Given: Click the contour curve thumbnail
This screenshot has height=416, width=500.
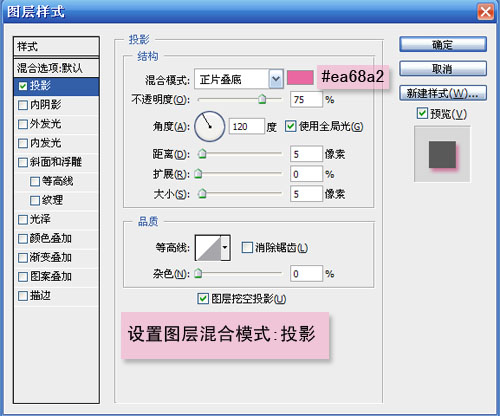Looking at the screenshot, I should tap(208, 248).
